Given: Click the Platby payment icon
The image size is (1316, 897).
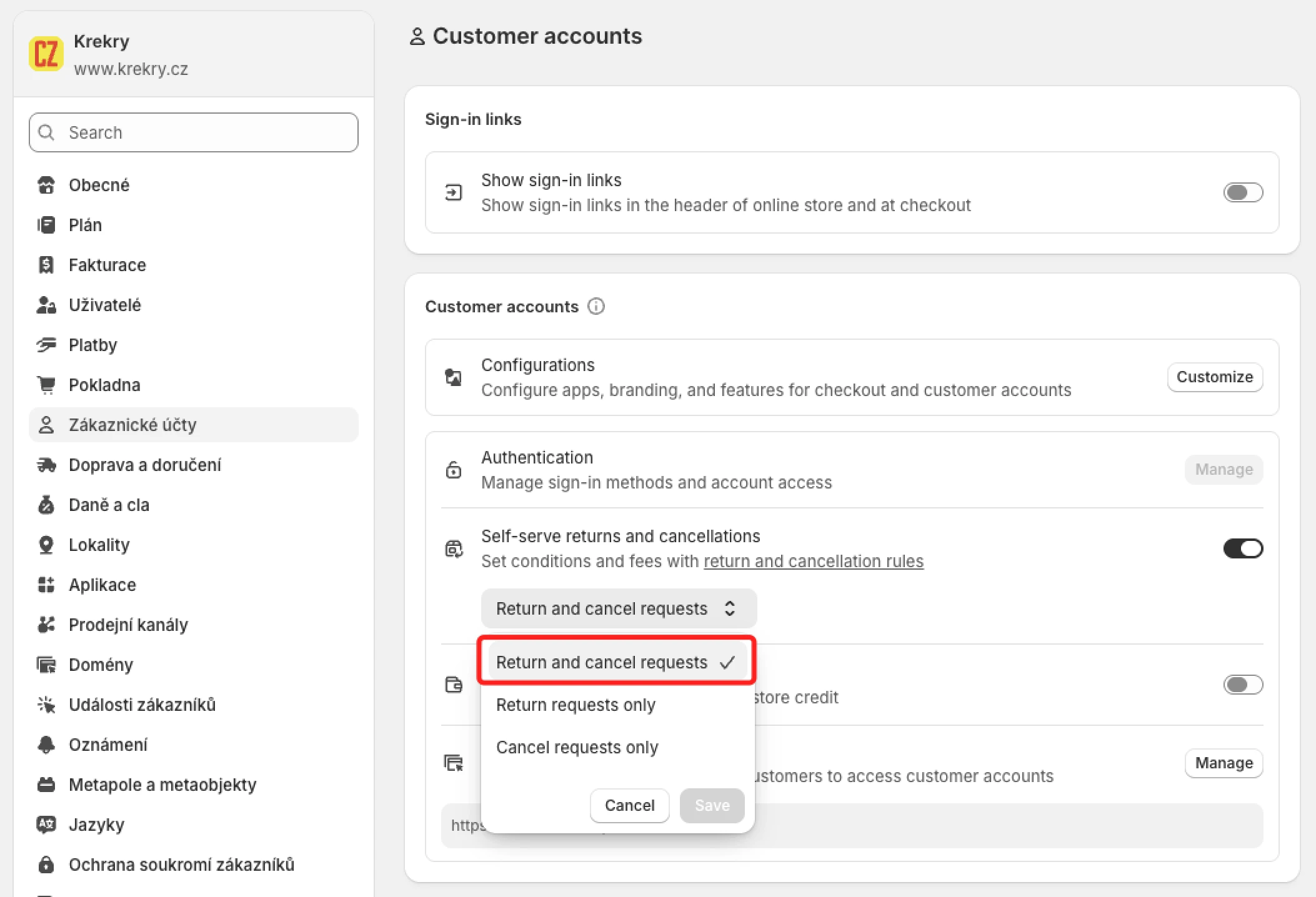Looking at the screenshot, I should (46, 345).
